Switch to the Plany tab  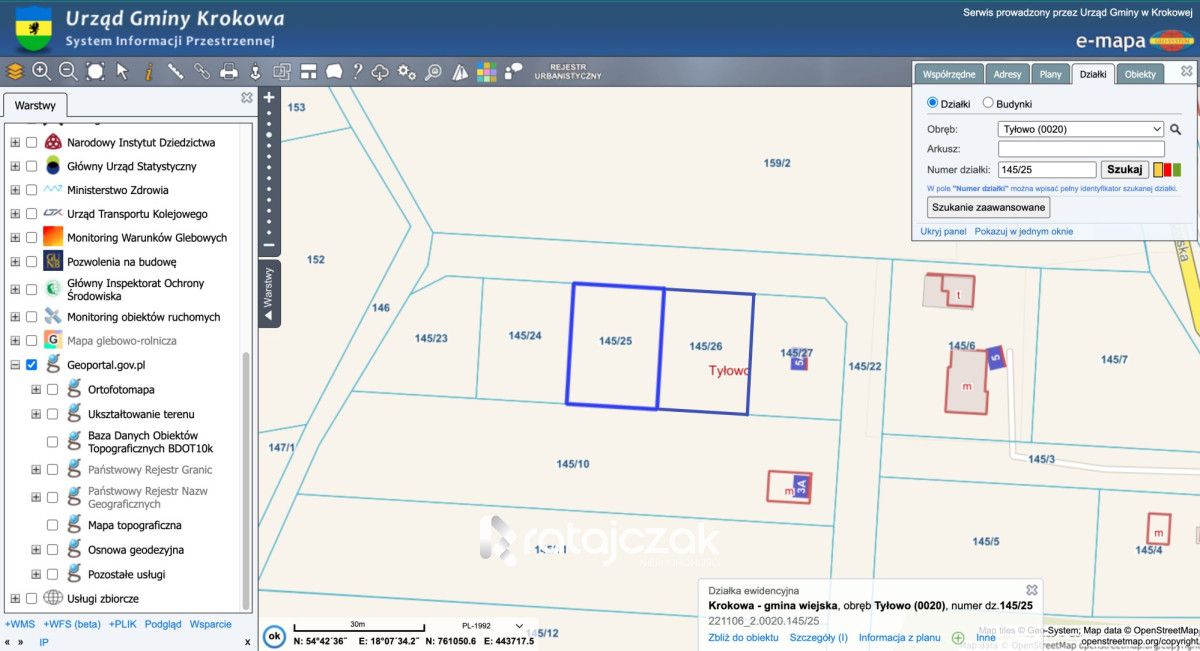click(x=1050, y=74)
